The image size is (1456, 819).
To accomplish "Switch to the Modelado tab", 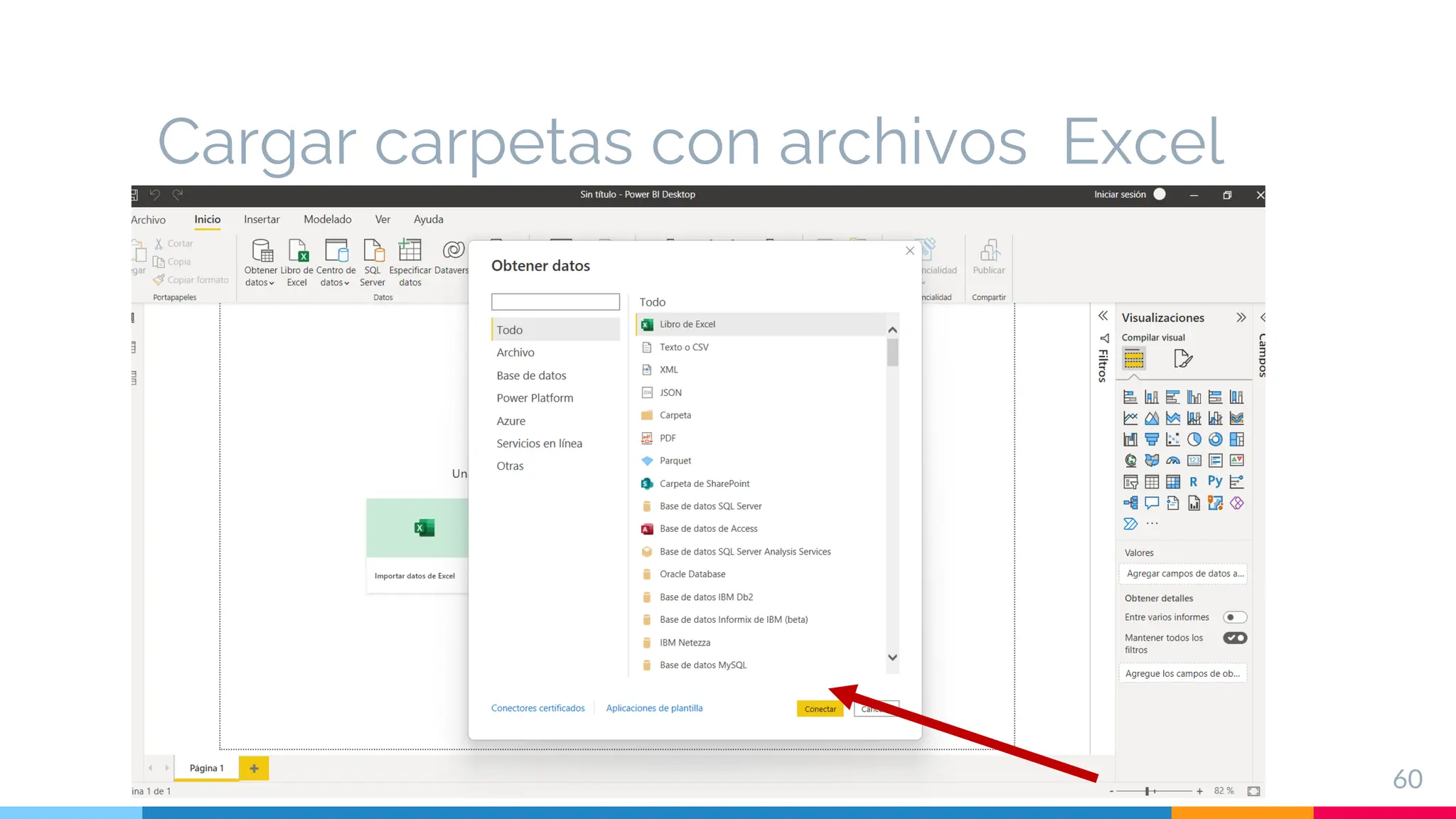I will pyautogui.click(x=328, y=220).
